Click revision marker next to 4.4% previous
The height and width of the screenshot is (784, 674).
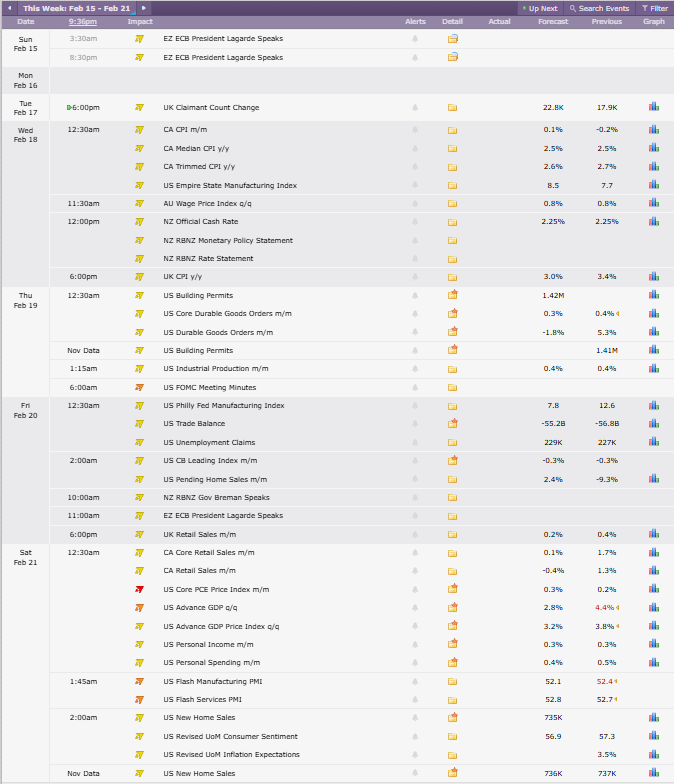[618, 608]
